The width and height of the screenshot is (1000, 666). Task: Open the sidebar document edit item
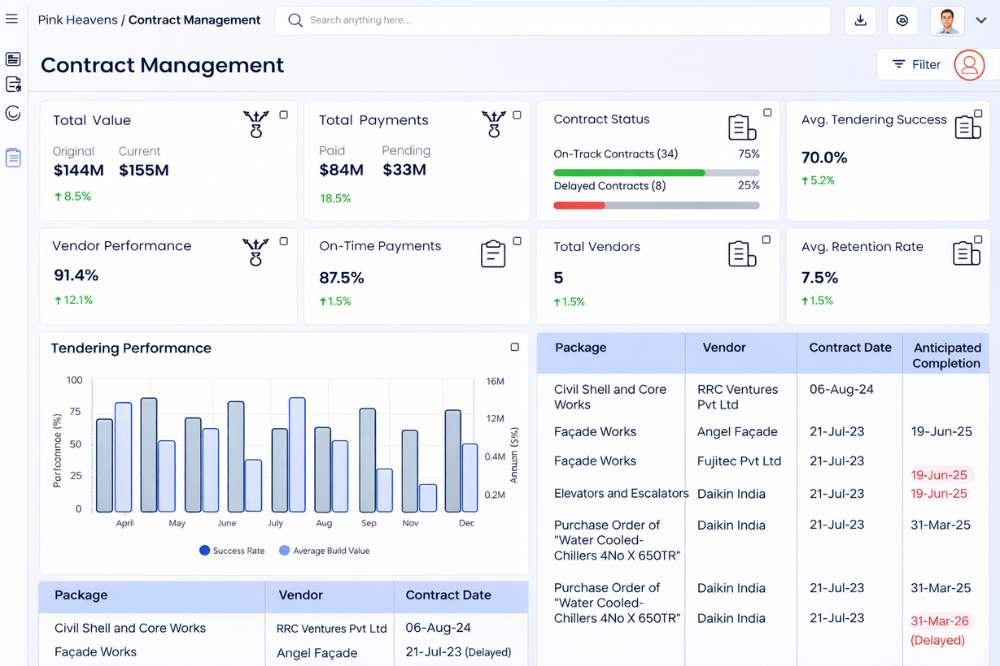pyautogui.click(x=13, y=85)
